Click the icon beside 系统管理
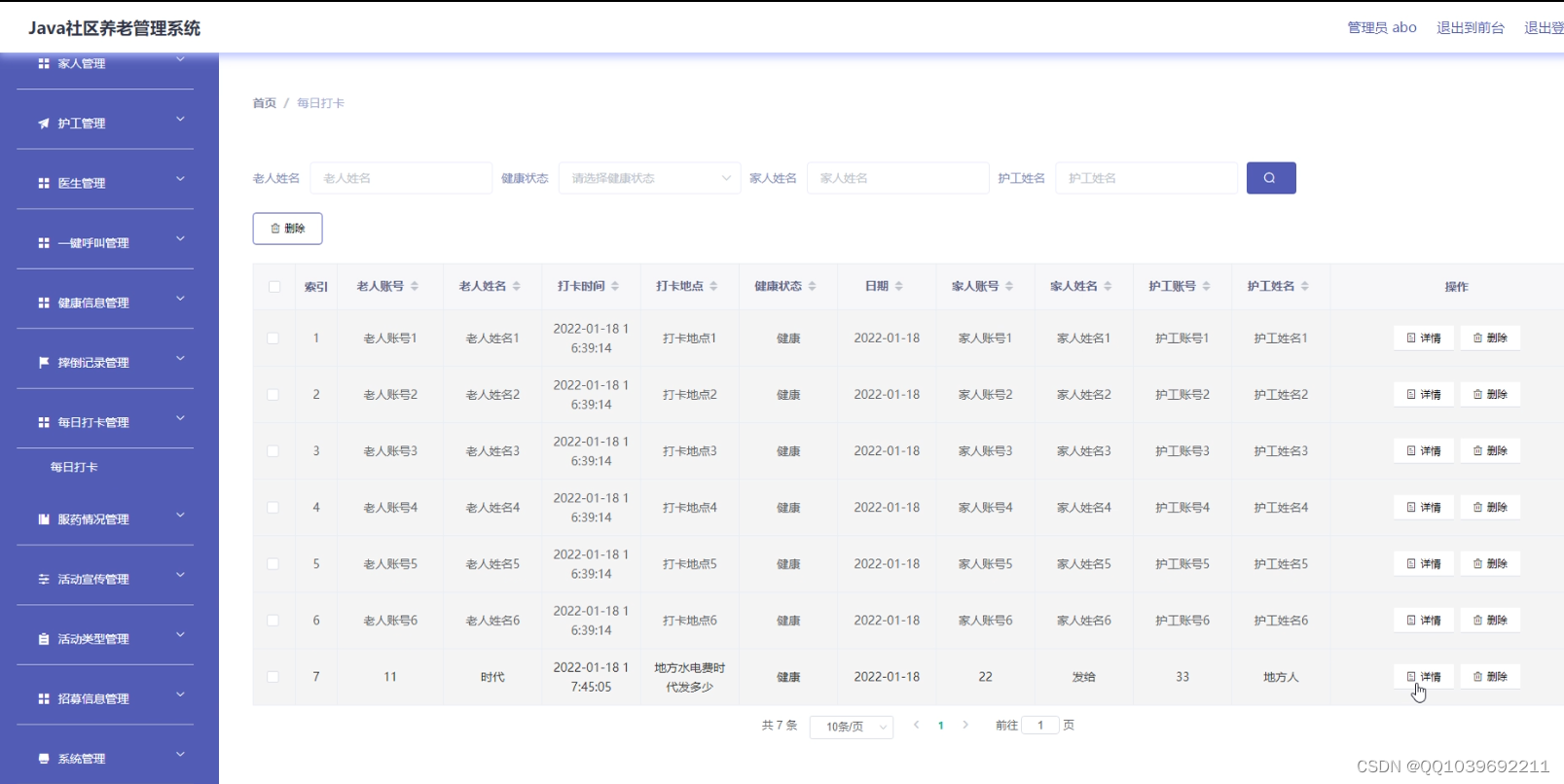The width and height of the screenshot is (1564, 784). pos(43,759)
